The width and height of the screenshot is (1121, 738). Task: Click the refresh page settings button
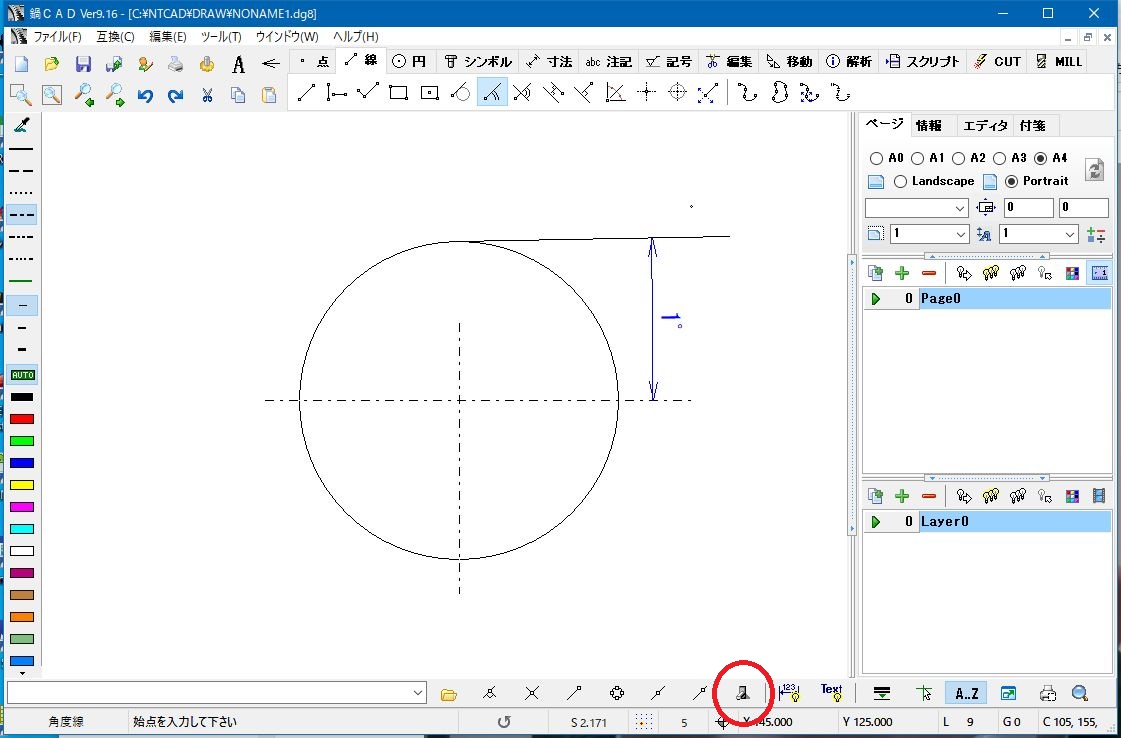(1095, 169)
